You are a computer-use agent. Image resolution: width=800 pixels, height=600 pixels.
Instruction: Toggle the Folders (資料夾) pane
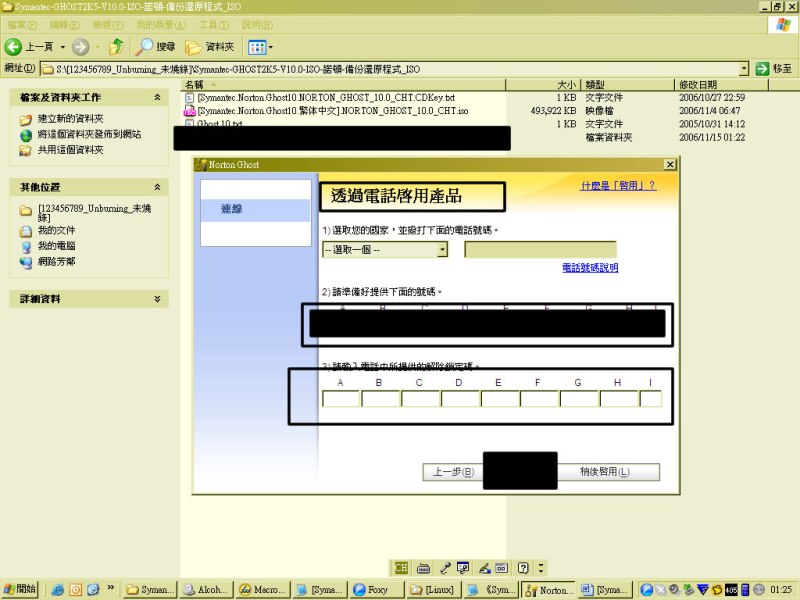(210, 47)
